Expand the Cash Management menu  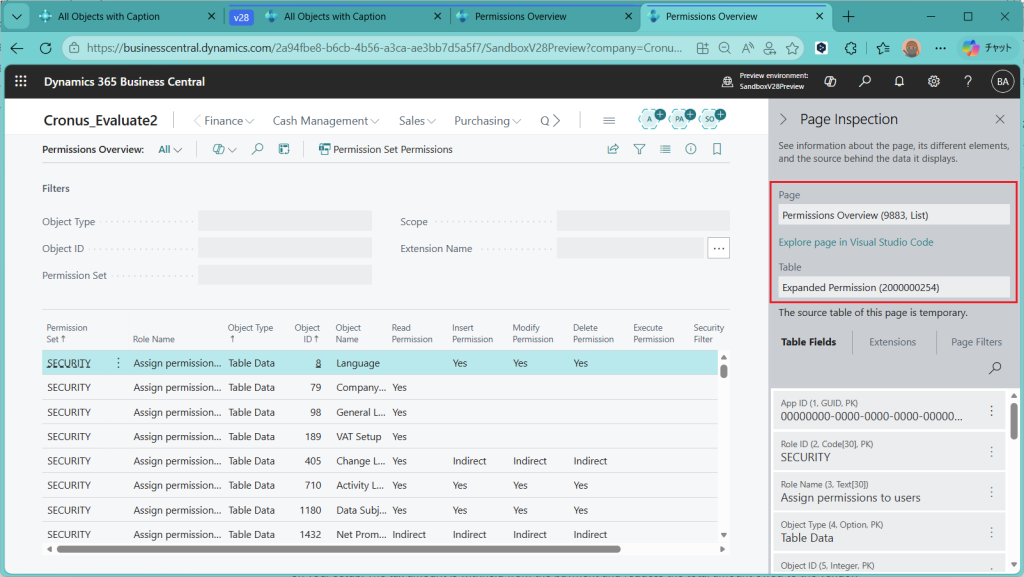(x=325, y=121)
